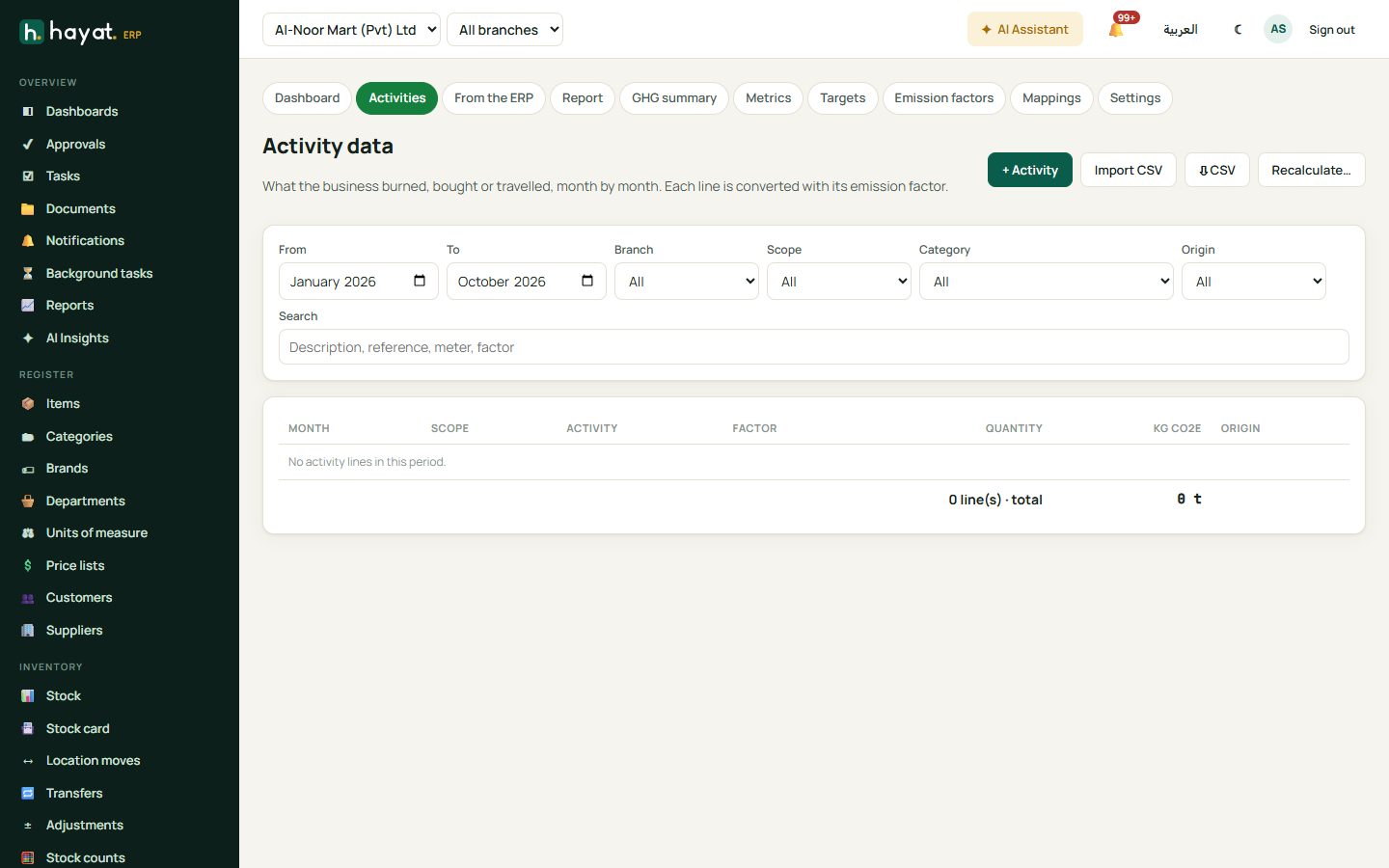Click the MONTH column header
The height and width of the screenshot is (868, 1389).
pyautogui.click(x=309, y=428)
